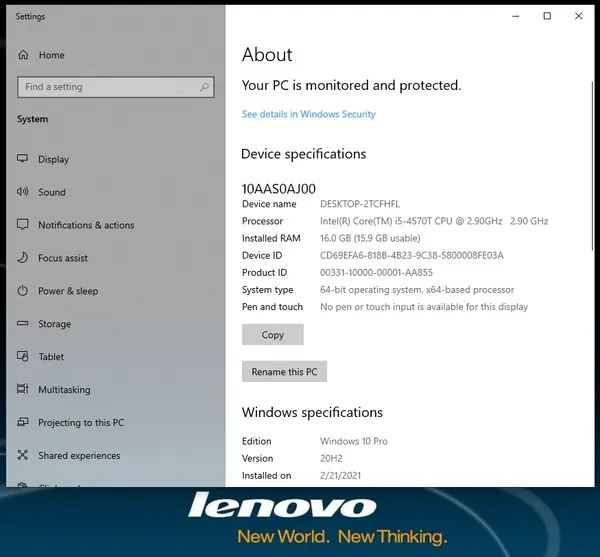
Task: Click the Product ID 00331-10000-00001-AA855
Action: tap(376, 273)
